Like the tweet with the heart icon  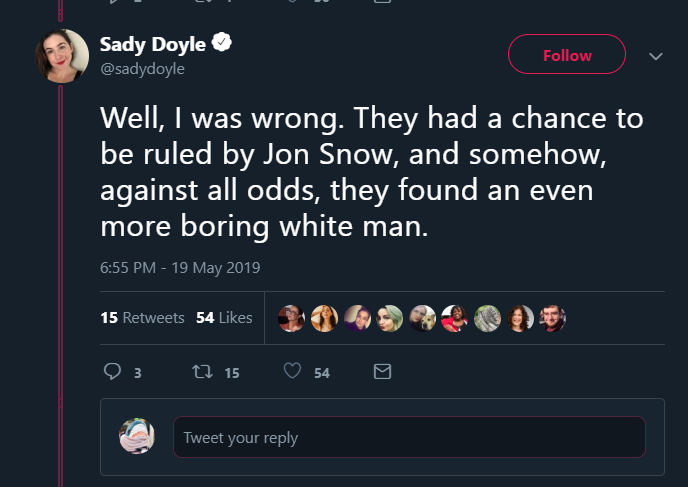(292, 371)
